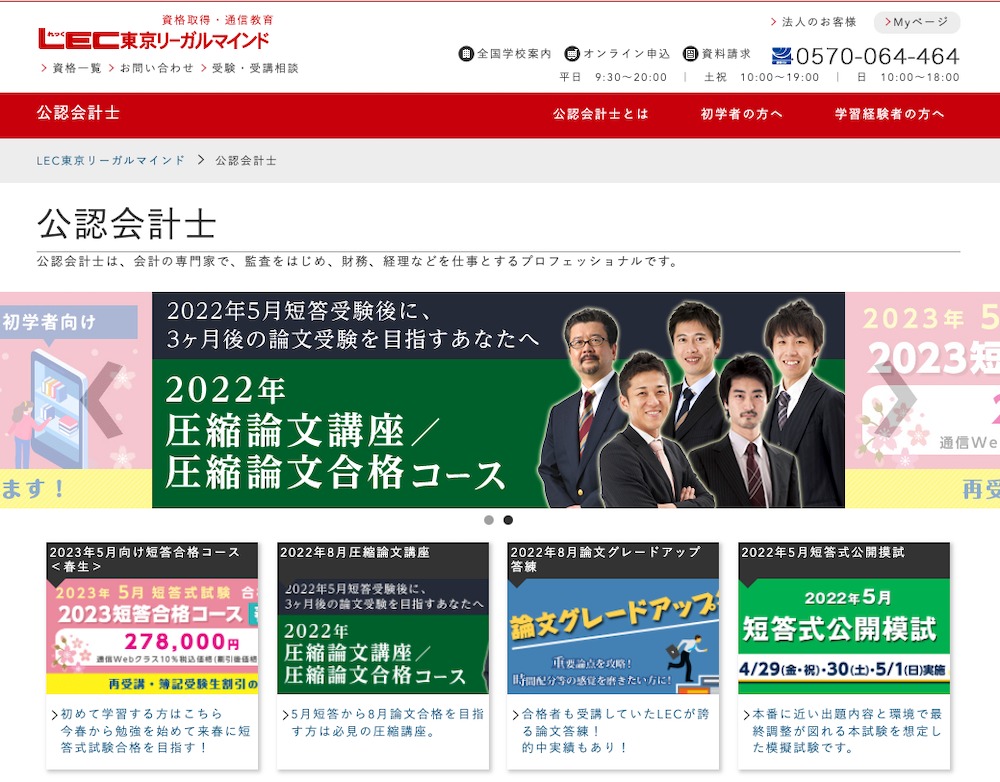Click the オンライン申込 cart icon
Image resolution: width=1000 pixels, height=782 pixels.
tap(572, 54)
